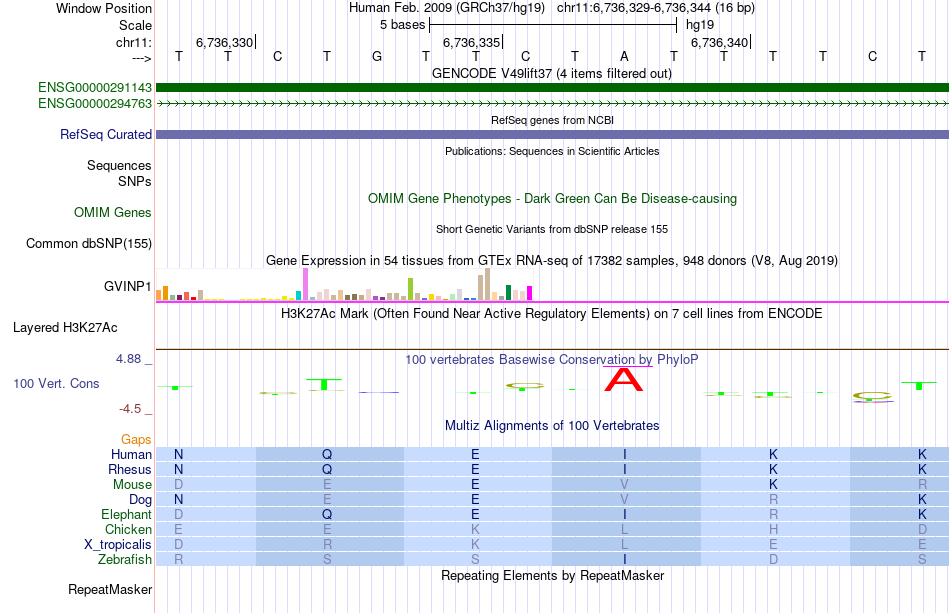Click the Human Feb. 2009 (GRCh37/hg19) text
950x613 pixels.
(447, 8)
